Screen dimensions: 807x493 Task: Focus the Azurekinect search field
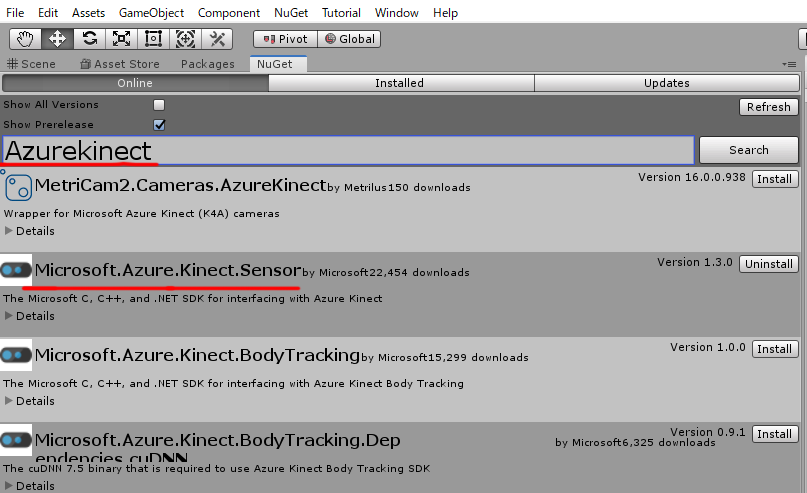click(x=348, y=150)
